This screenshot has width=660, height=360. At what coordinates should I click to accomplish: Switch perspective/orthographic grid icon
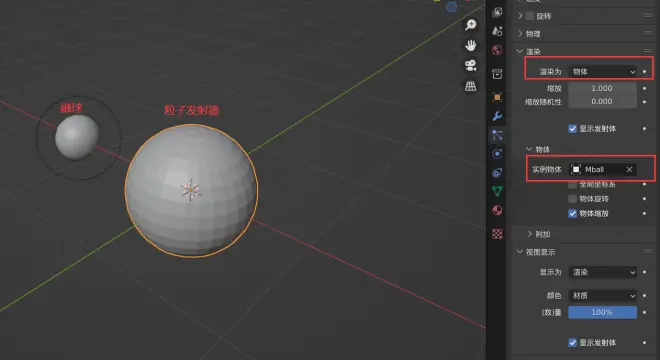point(471,86)
